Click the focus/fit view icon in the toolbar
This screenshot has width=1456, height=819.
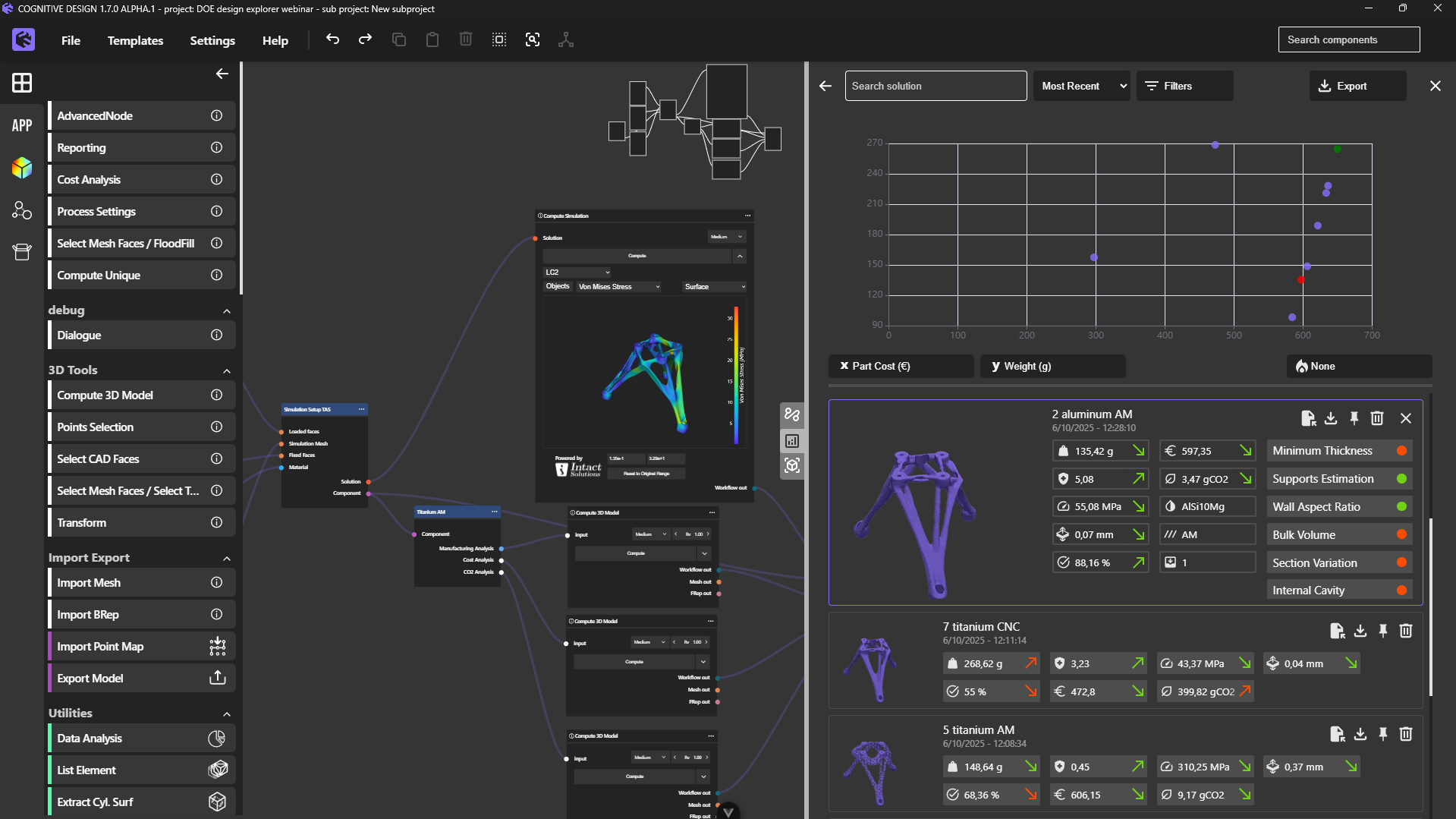[533, 39]
